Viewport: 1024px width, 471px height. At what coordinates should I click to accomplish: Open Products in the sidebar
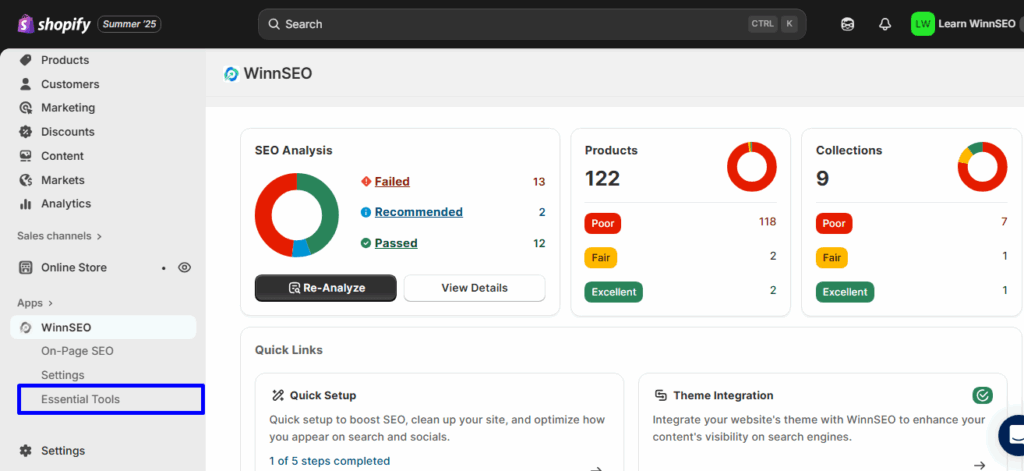click(x=65, y=60)
